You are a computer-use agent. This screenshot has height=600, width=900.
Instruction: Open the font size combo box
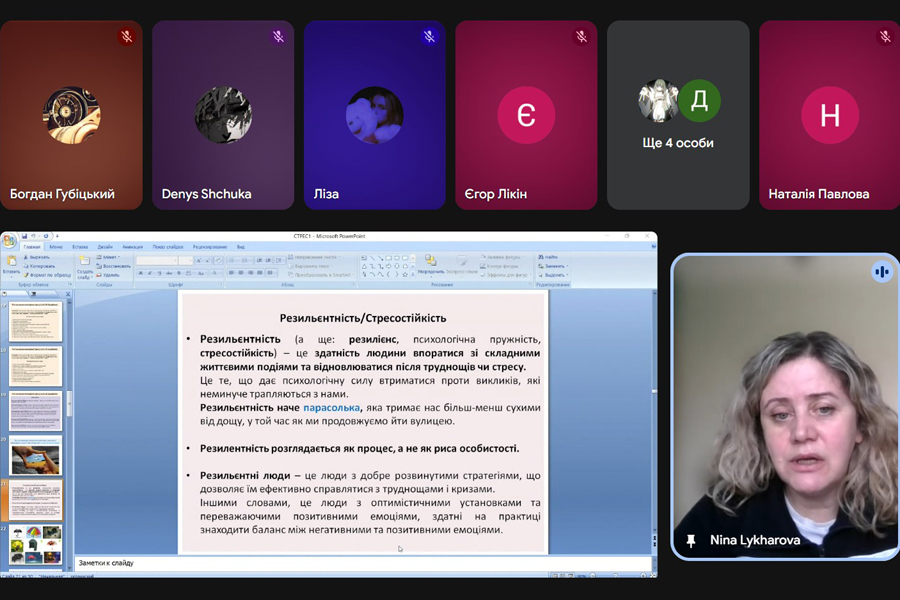[186, 261]
